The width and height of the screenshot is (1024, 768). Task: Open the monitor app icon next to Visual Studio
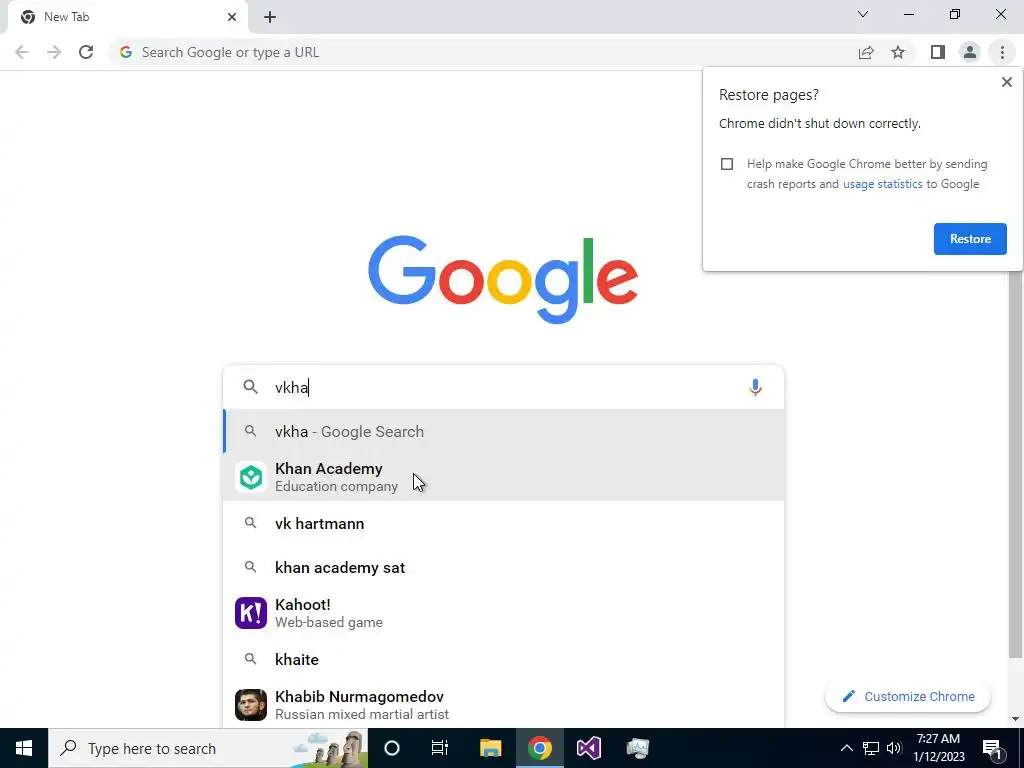point(637,748)
